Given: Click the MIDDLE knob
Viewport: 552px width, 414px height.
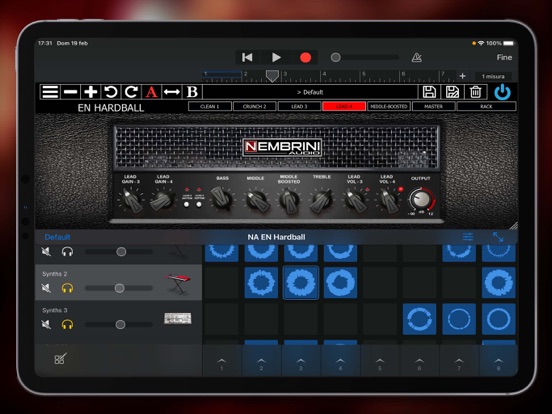Looking at the screenshot, I should click(257, 200).
